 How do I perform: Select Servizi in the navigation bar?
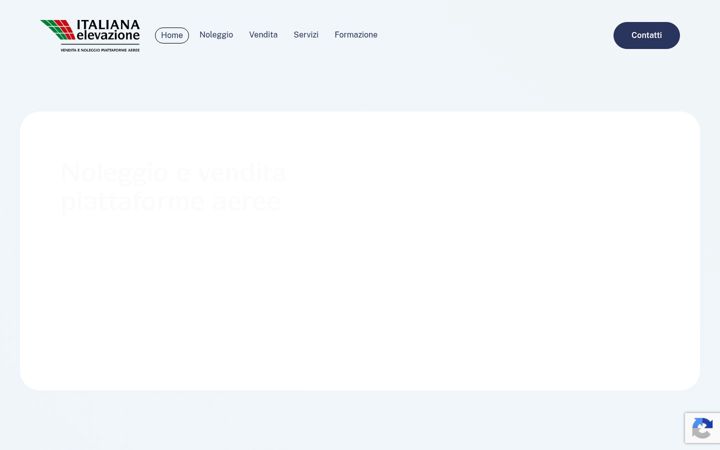click(306, 35)
